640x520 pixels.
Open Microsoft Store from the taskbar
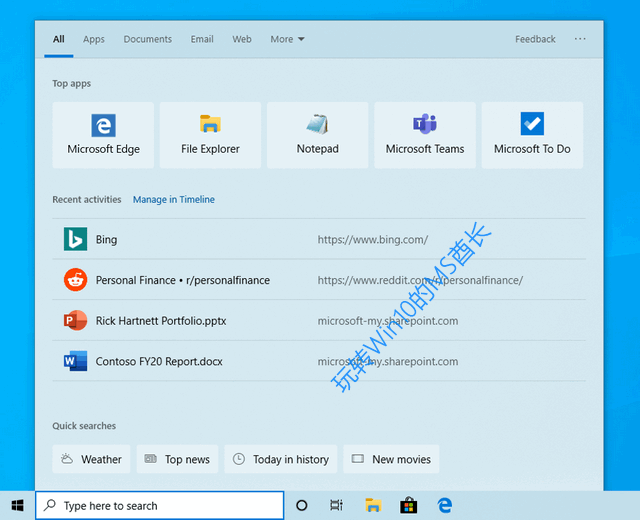coord(409,506)
